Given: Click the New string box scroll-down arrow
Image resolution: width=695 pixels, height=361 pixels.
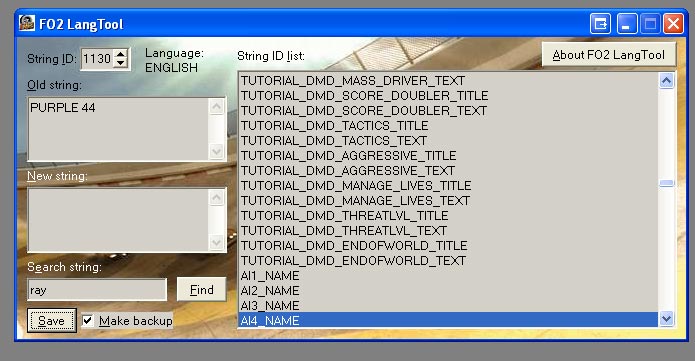Looking at the screenshot, I should [216, 243].
